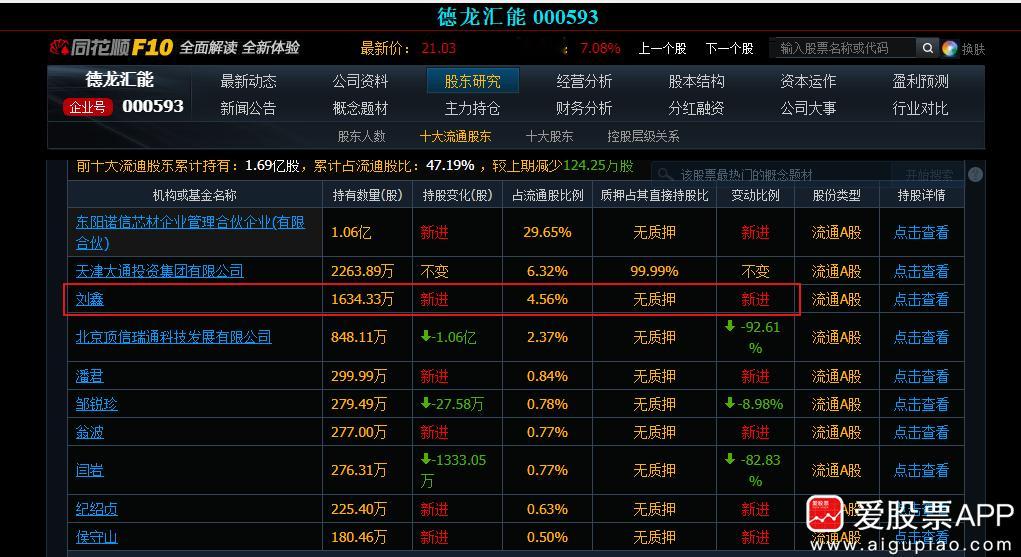This screenshot has width=1021, height=557.
Task: Click 点击查看 in 北京顶信瑞通 row
Action: pos(921,337)
